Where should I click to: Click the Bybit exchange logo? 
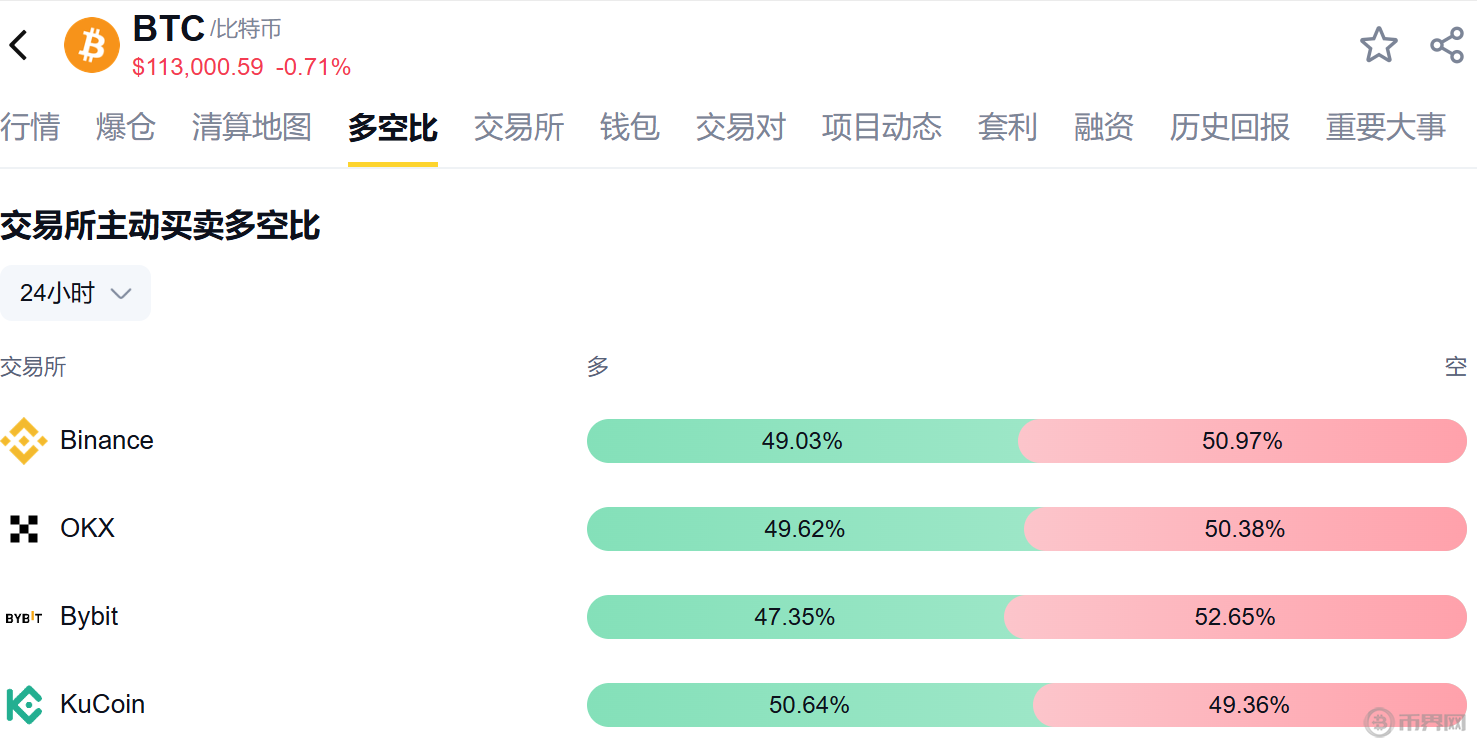coord(24,617)
